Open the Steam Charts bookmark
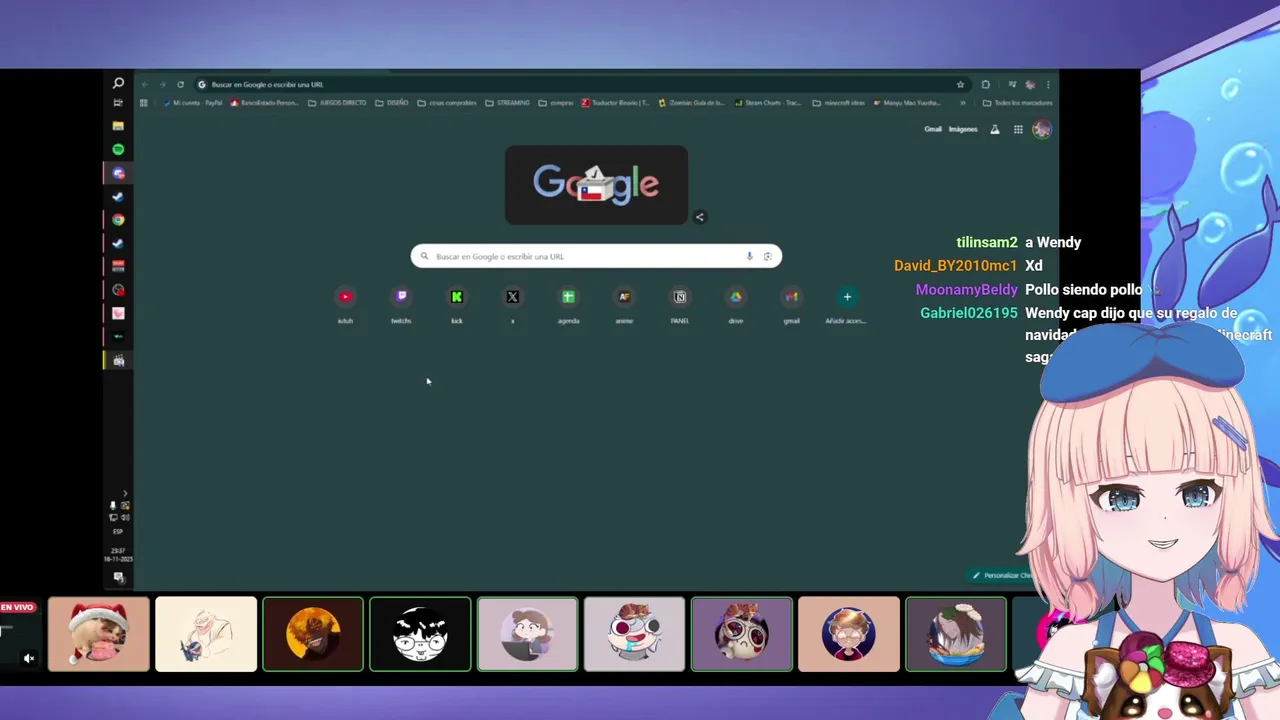 tap(768, 103)
